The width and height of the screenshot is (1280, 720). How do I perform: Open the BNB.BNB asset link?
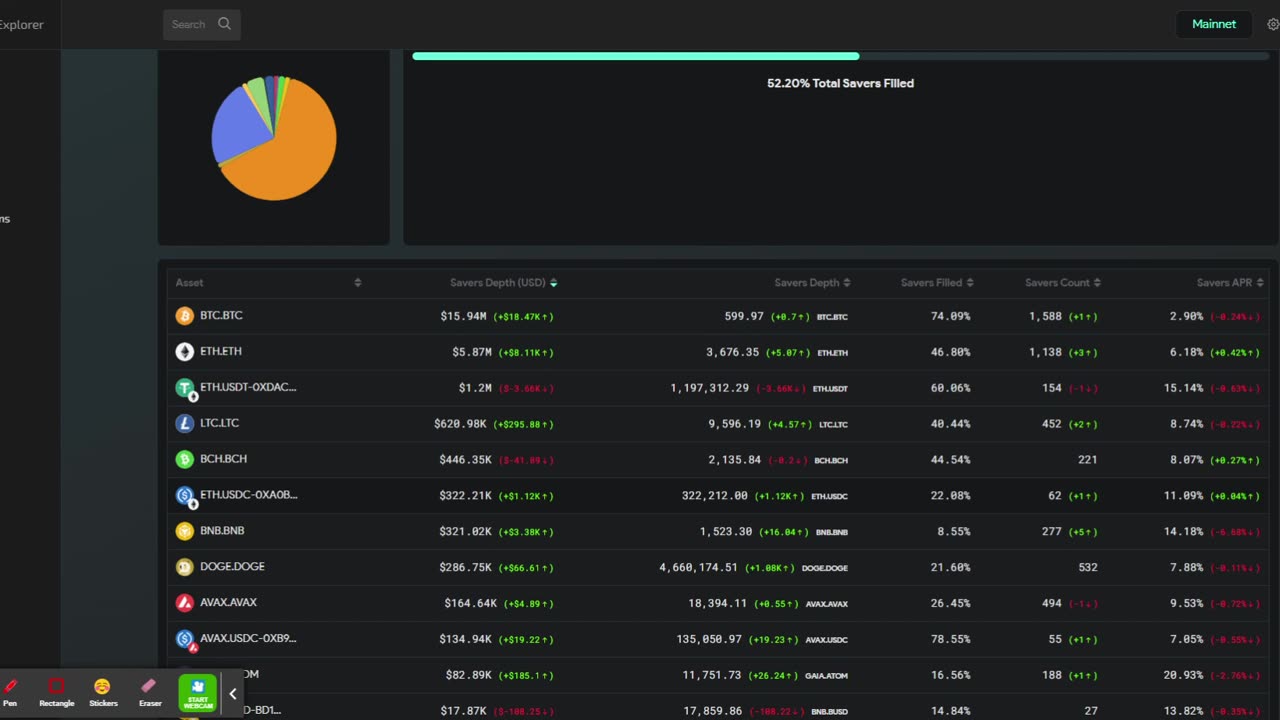coord(222,531)
